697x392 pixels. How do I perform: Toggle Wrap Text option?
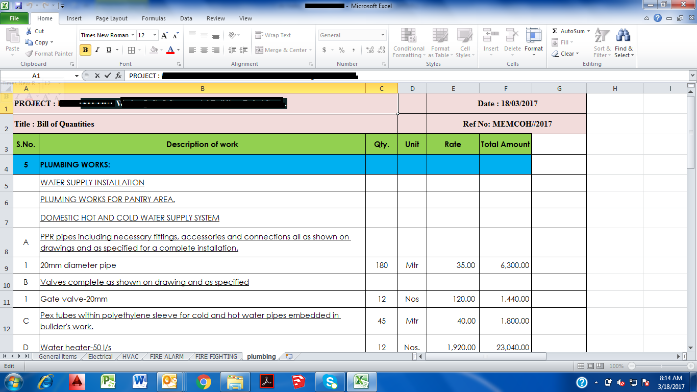[x=273, y=35]
